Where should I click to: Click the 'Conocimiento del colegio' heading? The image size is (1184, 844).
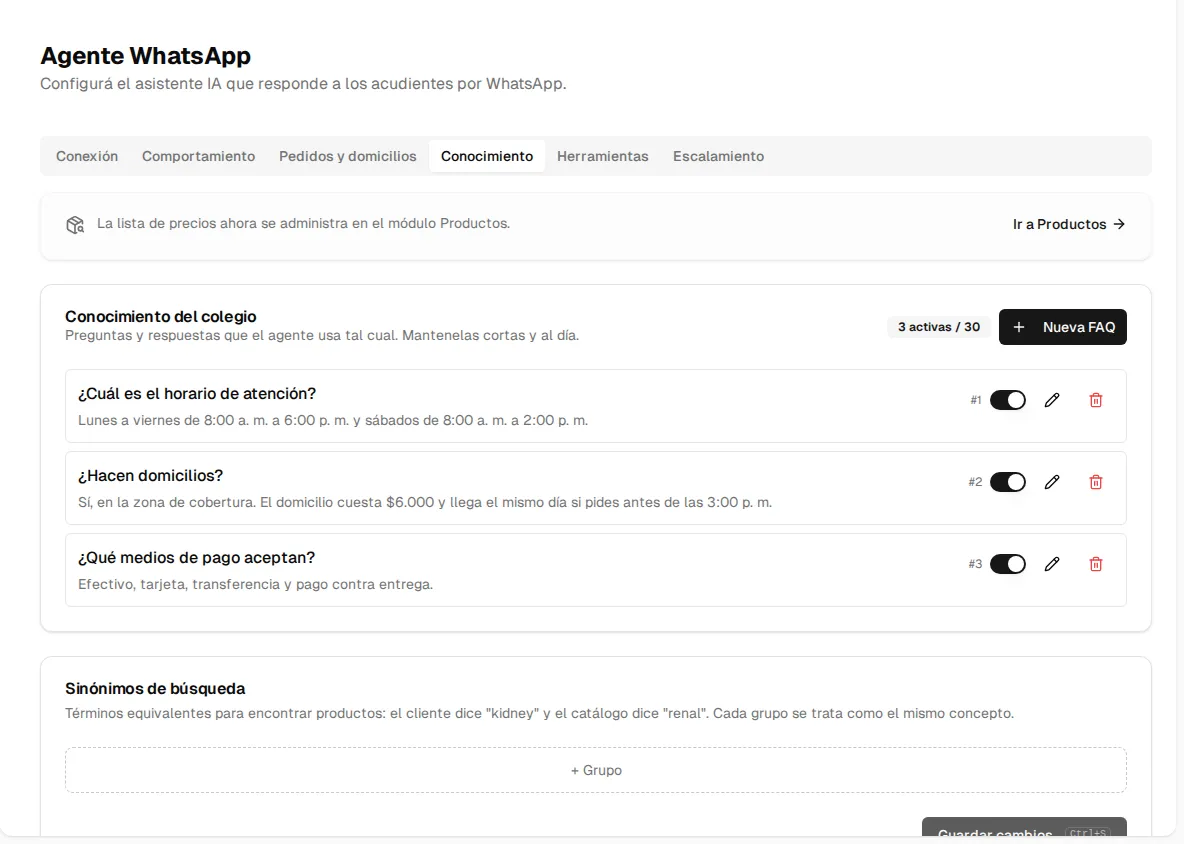[161, 316]
